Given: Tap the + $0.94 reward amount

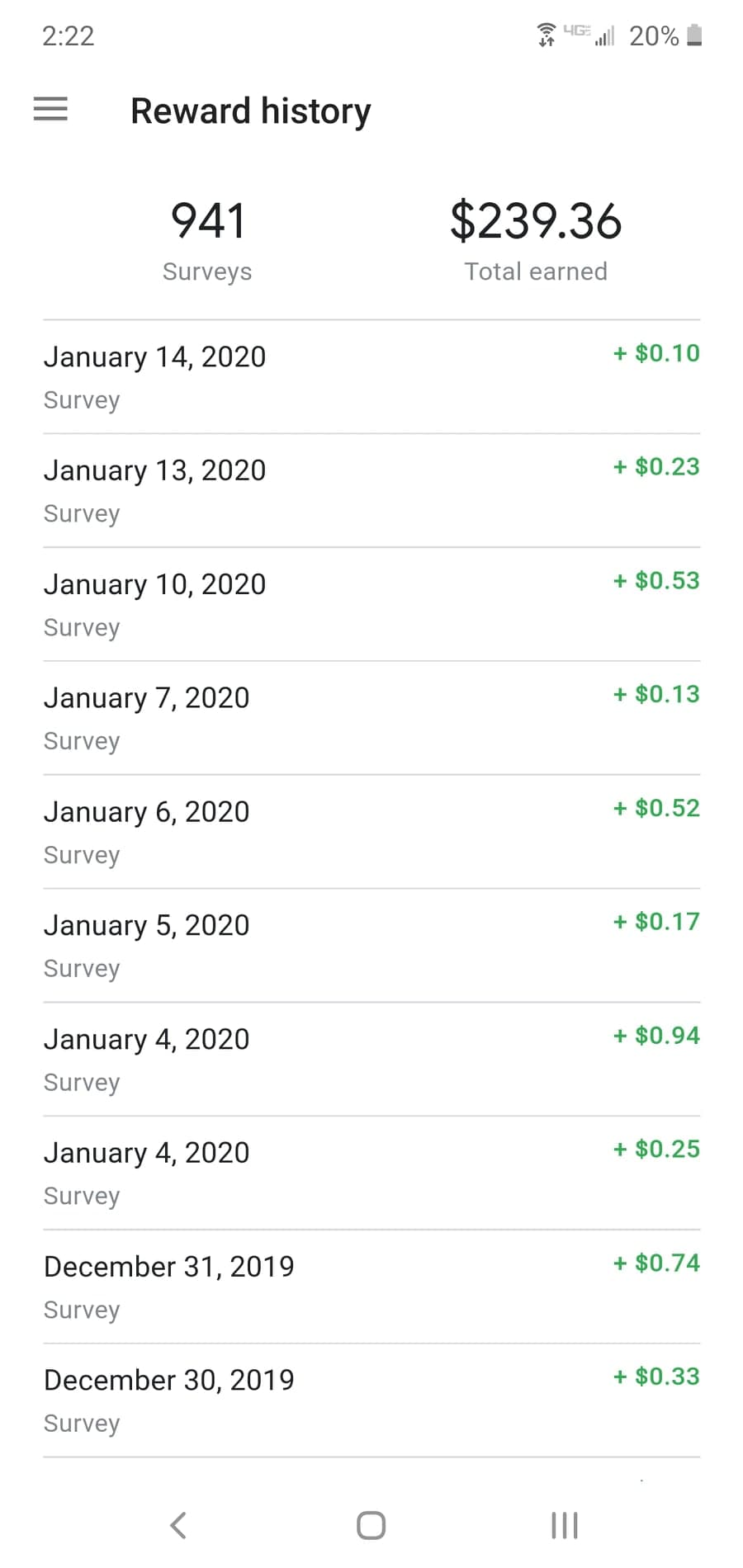Looking at the screenshot, I should [x=657, y=1036].
